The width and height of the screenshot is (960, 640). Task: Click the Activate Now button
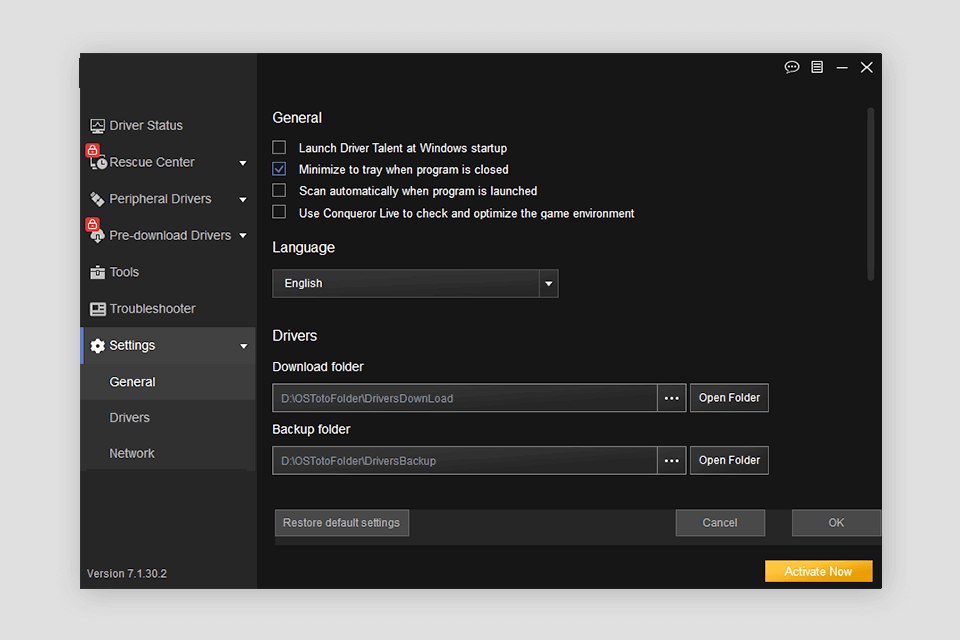pyautogui.click(x=818, y=570)
